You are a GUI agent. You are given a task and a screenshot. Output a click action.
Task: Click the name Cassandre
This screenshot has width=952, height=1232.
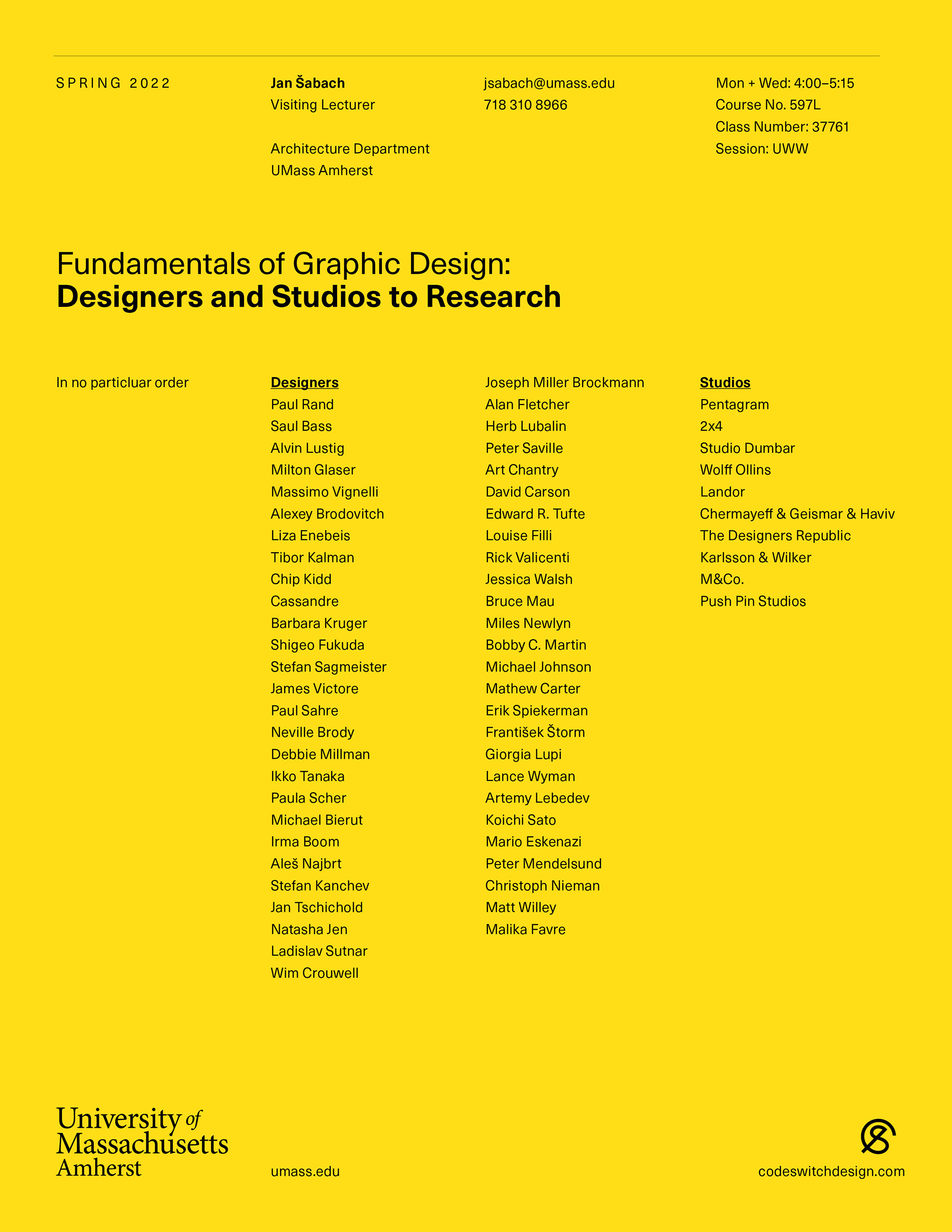(305, 601)
